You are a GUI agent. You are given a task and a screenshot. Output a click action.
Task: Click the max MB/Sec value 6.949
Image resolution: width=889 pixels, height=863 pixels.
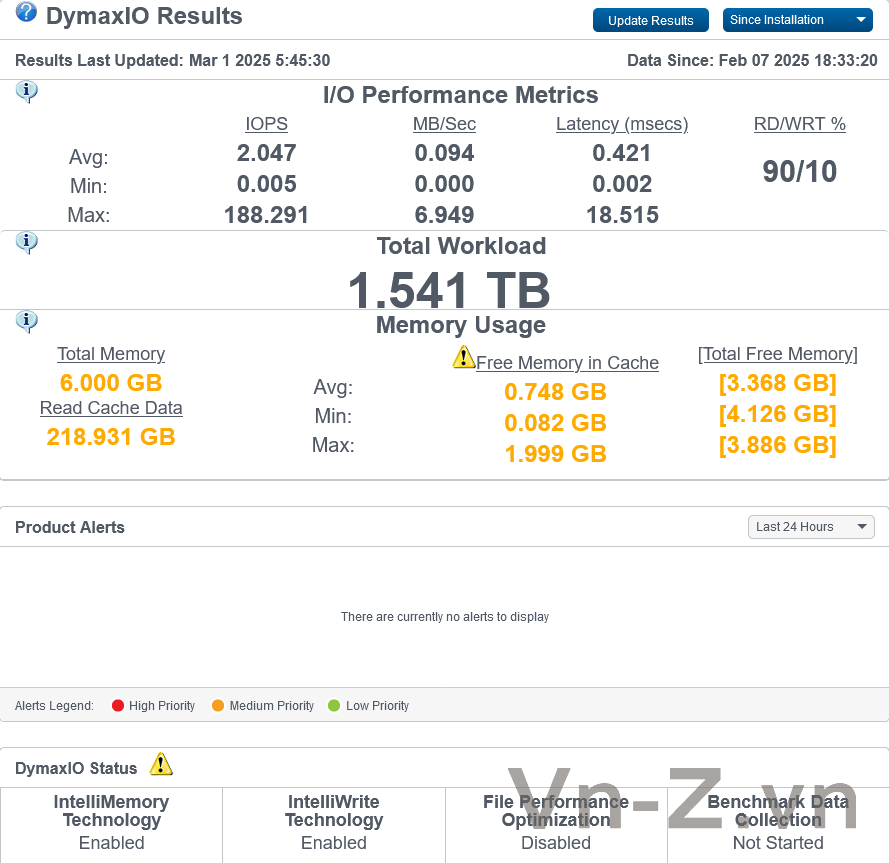click(x=444, y=215)
